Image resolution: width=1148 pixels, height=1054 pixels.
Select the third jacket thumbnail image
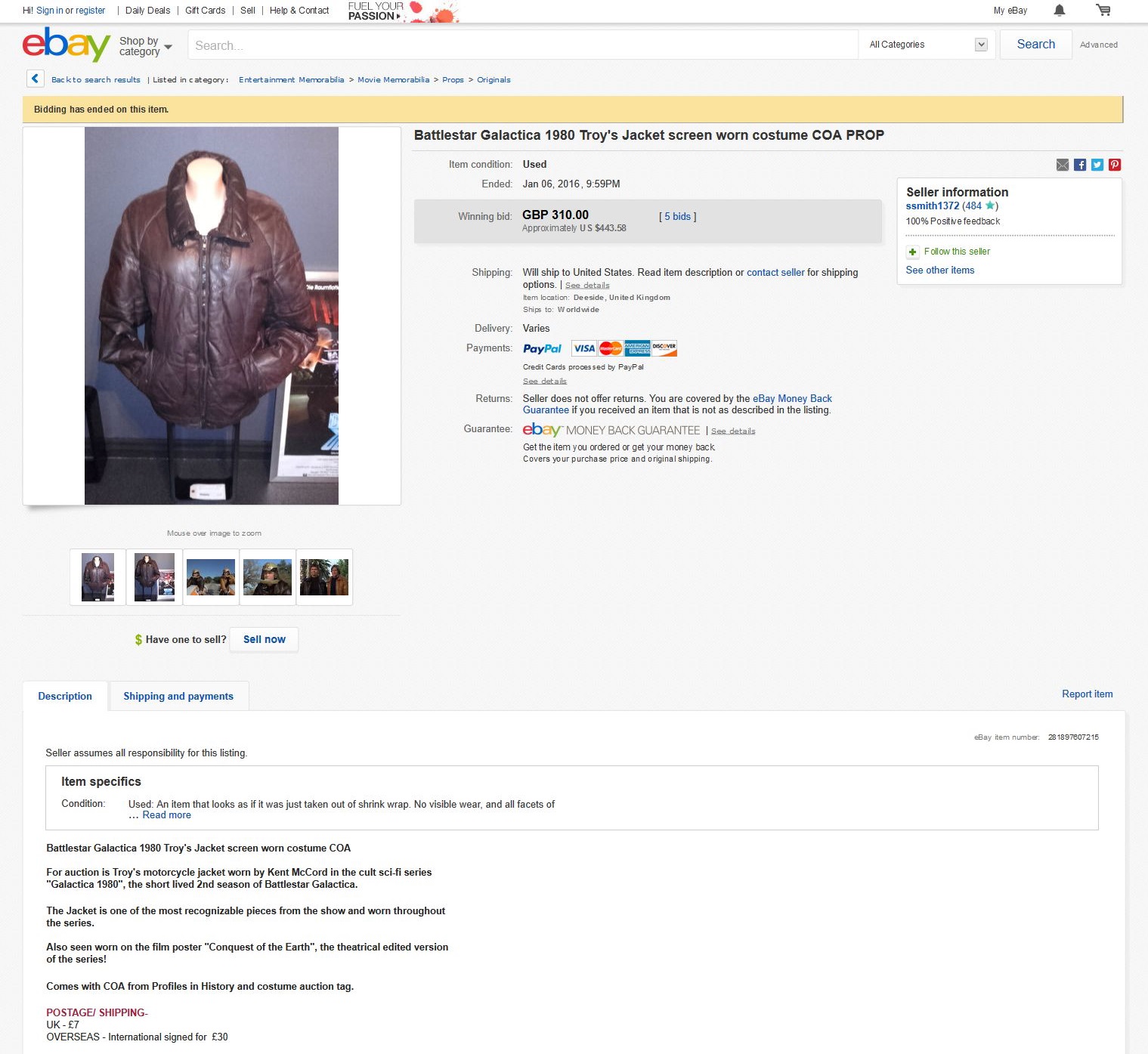[211, 577]
